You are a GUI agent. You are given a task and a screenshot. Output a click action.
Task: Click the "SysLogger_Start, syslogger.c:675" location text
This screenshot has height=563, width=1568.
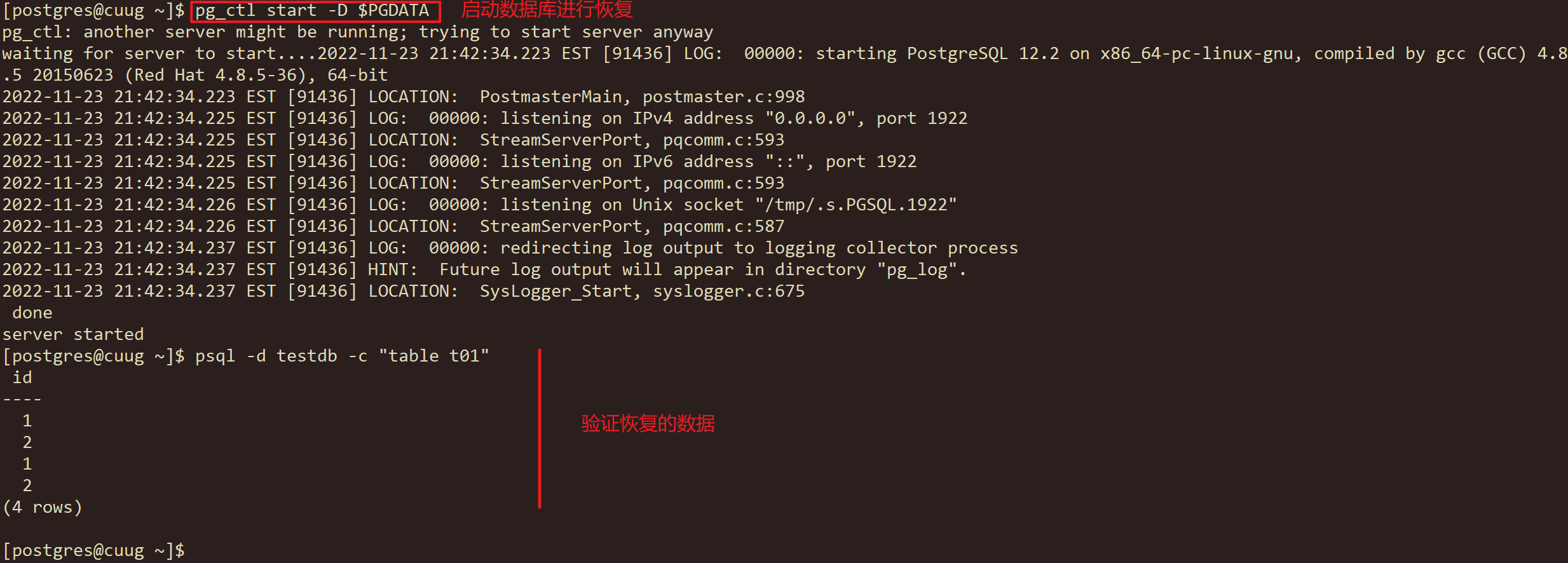(642, 291)
